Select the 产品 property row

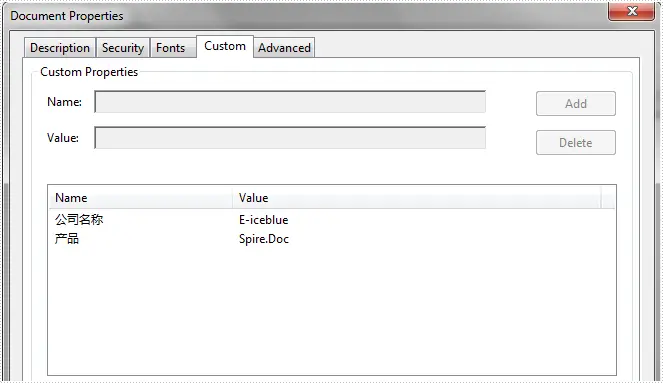coord(332,239)
